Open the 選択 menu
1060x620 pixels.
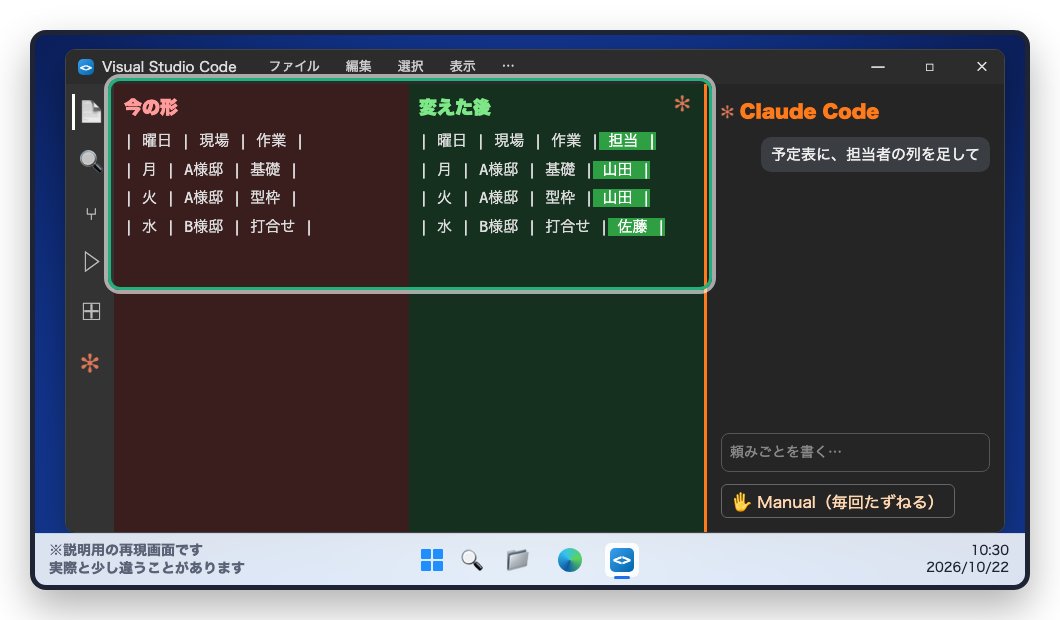[410, 66]
